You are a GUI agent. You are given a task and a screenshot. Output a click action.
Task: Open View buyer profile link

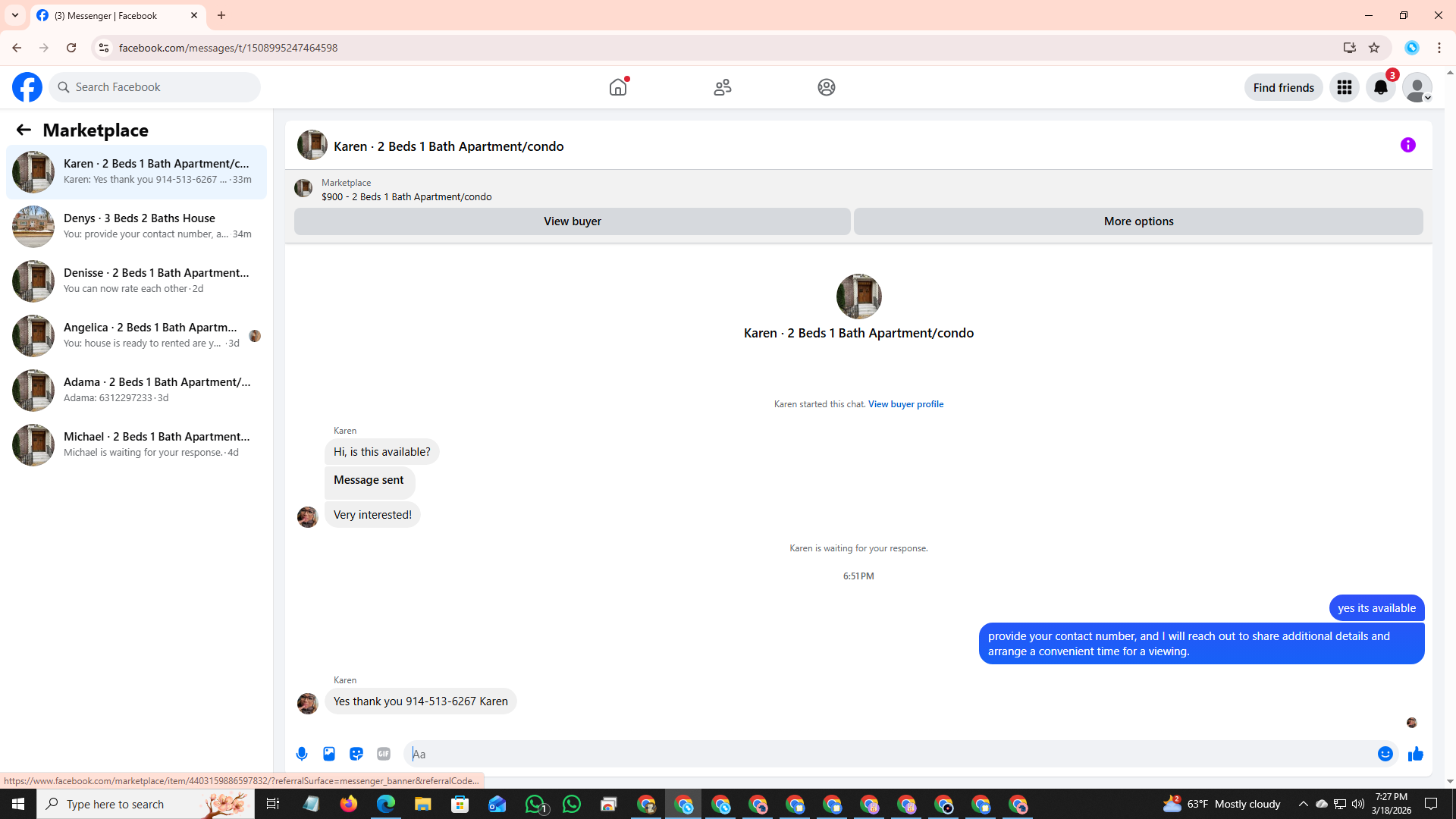[x=905, y=404]
